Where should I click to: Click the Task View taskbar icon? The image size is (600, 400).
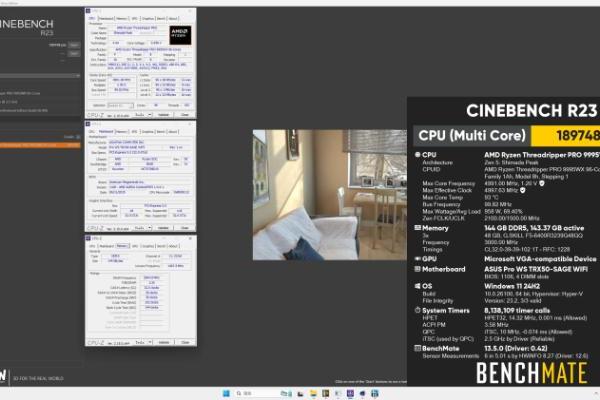(300, 393)
